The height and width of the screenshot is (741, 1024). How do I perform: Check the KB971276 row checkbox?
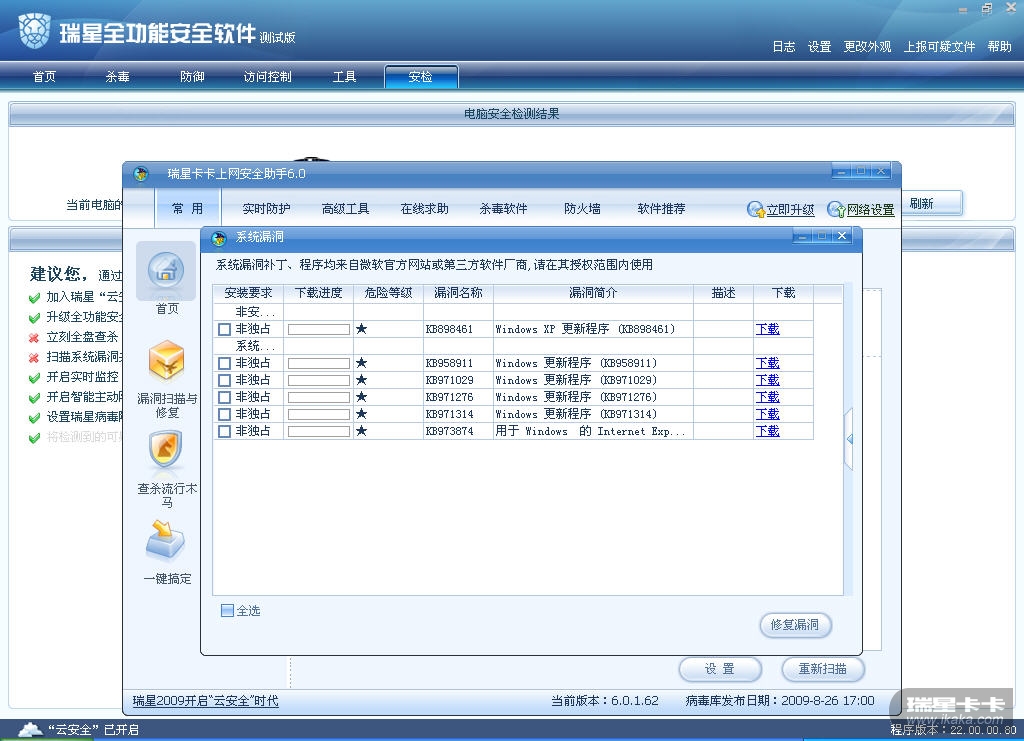point(225,397)
